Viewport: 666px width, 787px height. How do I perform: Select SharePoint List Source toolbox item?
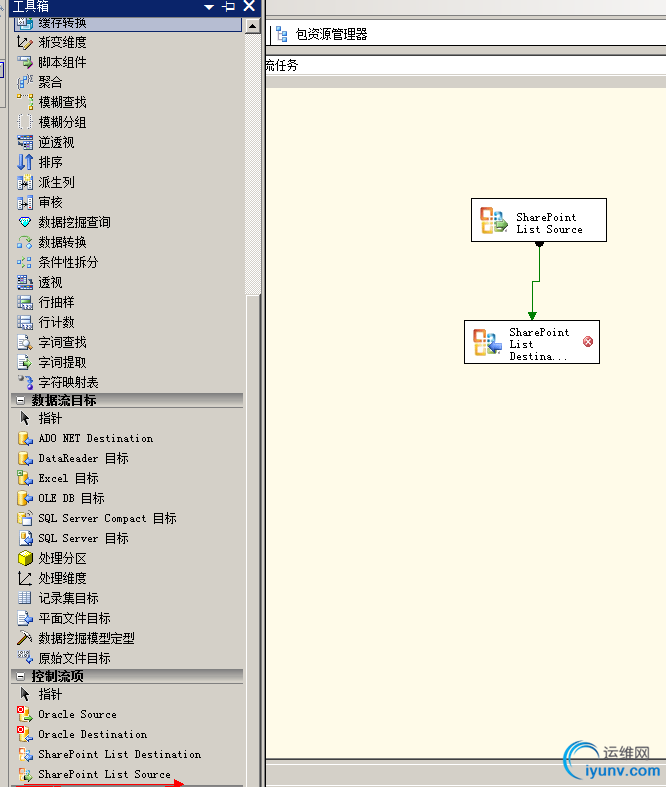(x=94, y=774)
